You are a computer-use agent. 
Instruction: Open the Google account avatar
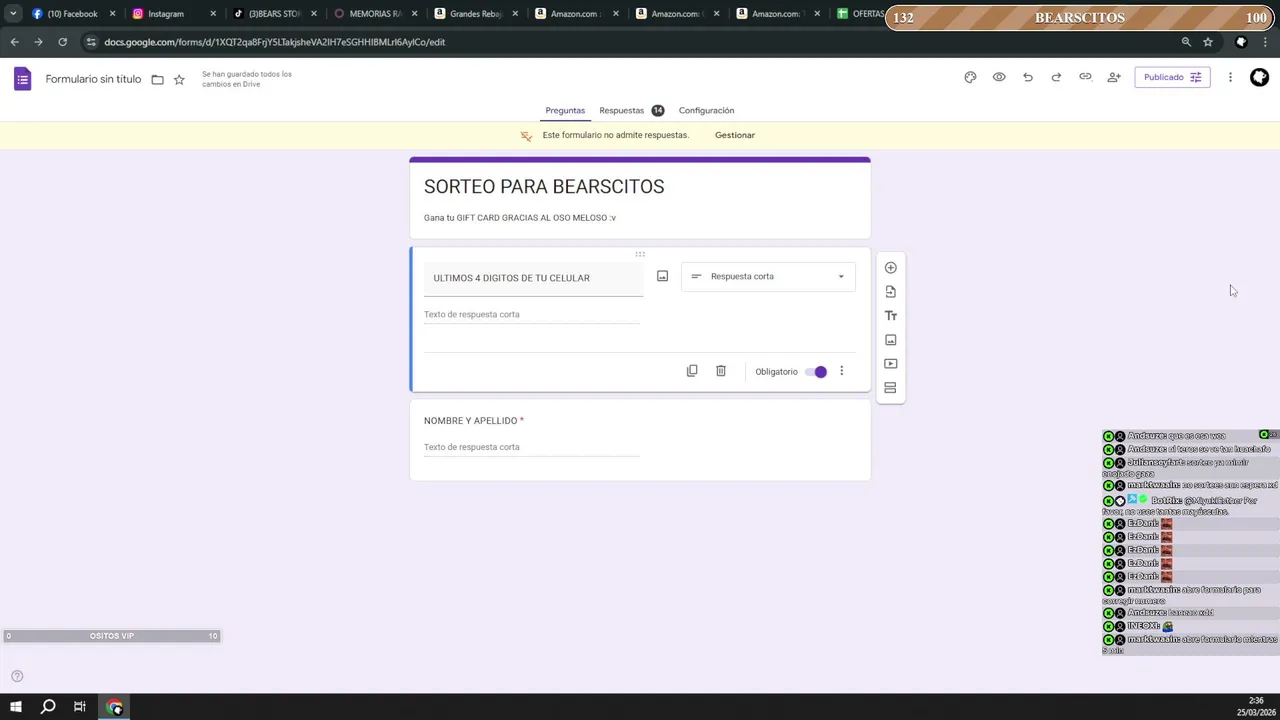(1259, 77)
